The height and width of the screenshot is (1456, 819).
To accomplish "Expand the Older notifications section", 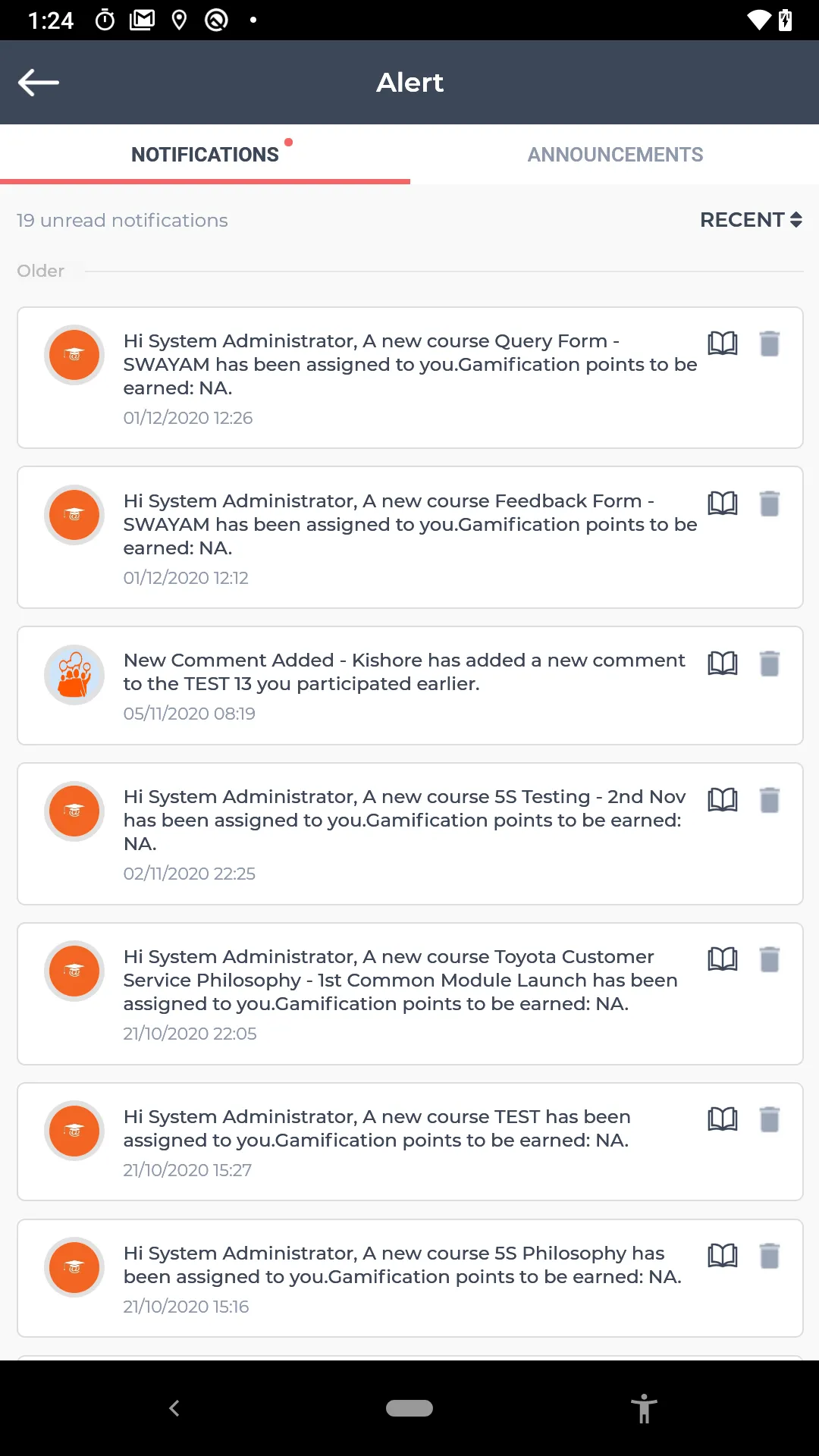I will (x=40, y=271).
